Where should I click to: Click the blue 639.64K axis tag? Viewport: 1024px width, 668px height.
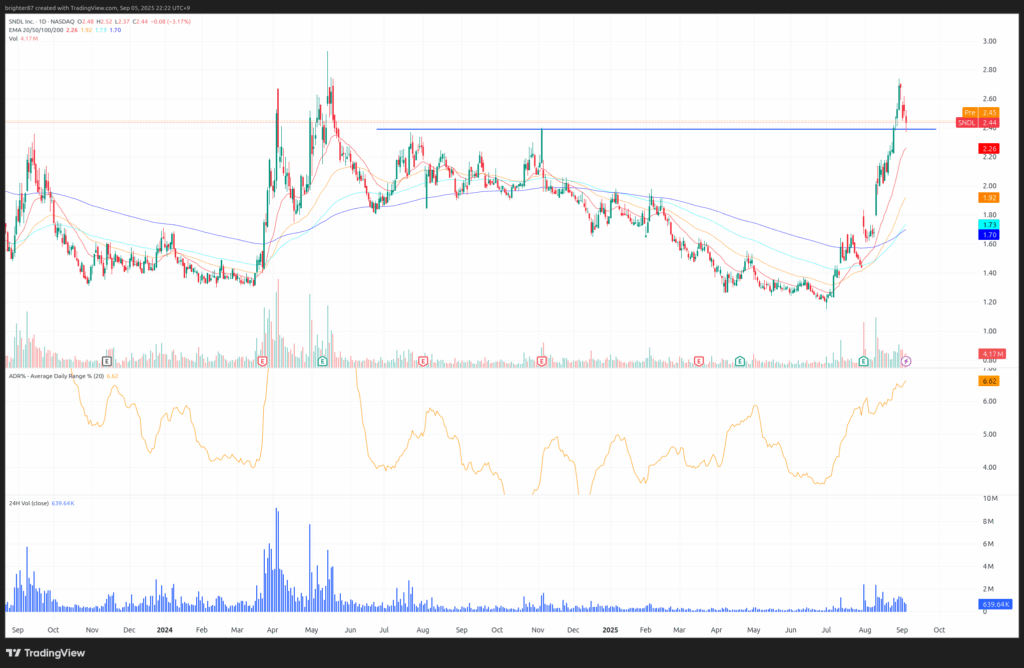point(995,605)
